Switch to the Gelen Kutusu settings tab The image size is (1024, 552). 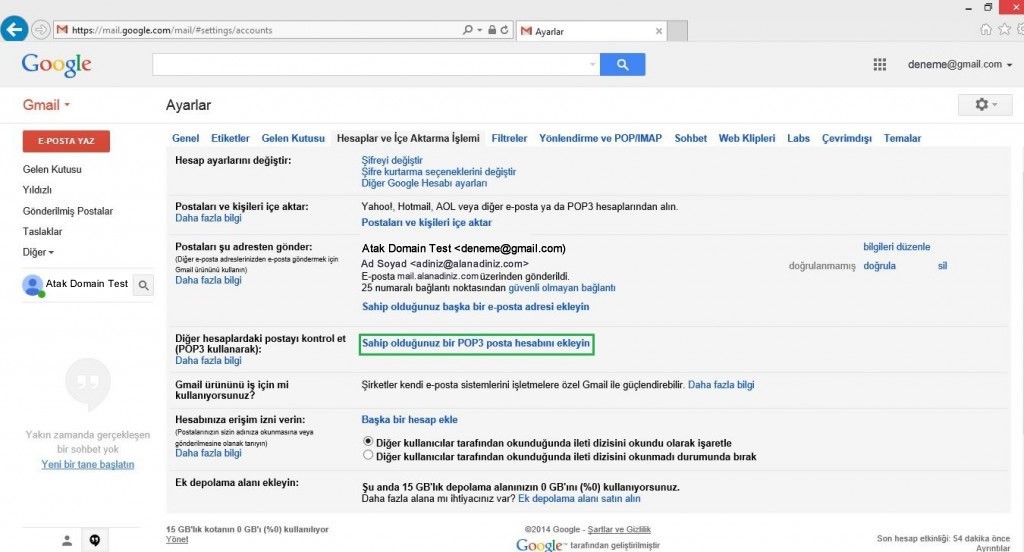pyautogui.click(x=293, y=138)
